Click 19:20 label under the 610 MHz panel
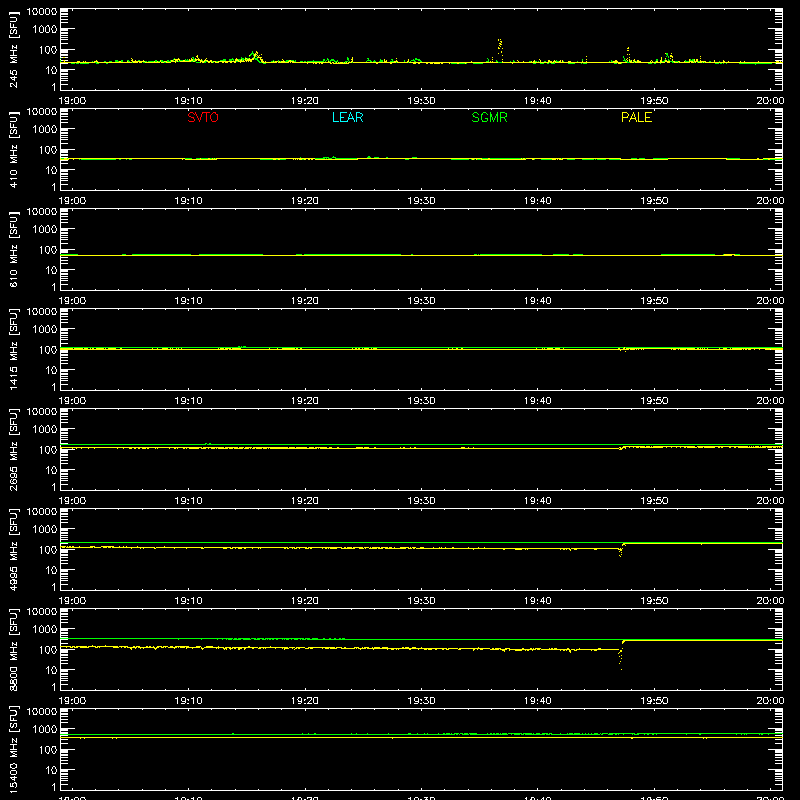 (305, 301)
